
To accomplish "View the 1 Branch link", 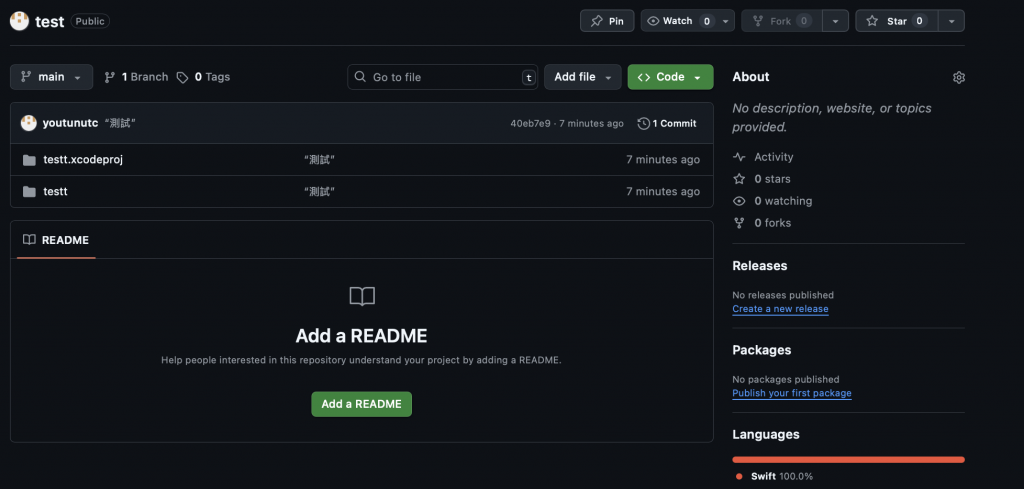I will click(136, 77).
